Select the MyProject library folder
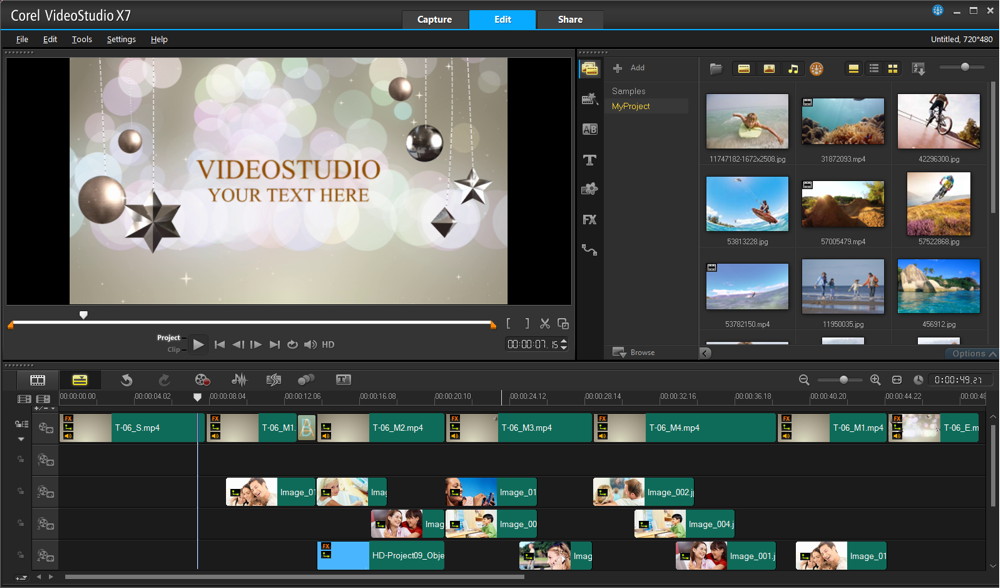 631,107
